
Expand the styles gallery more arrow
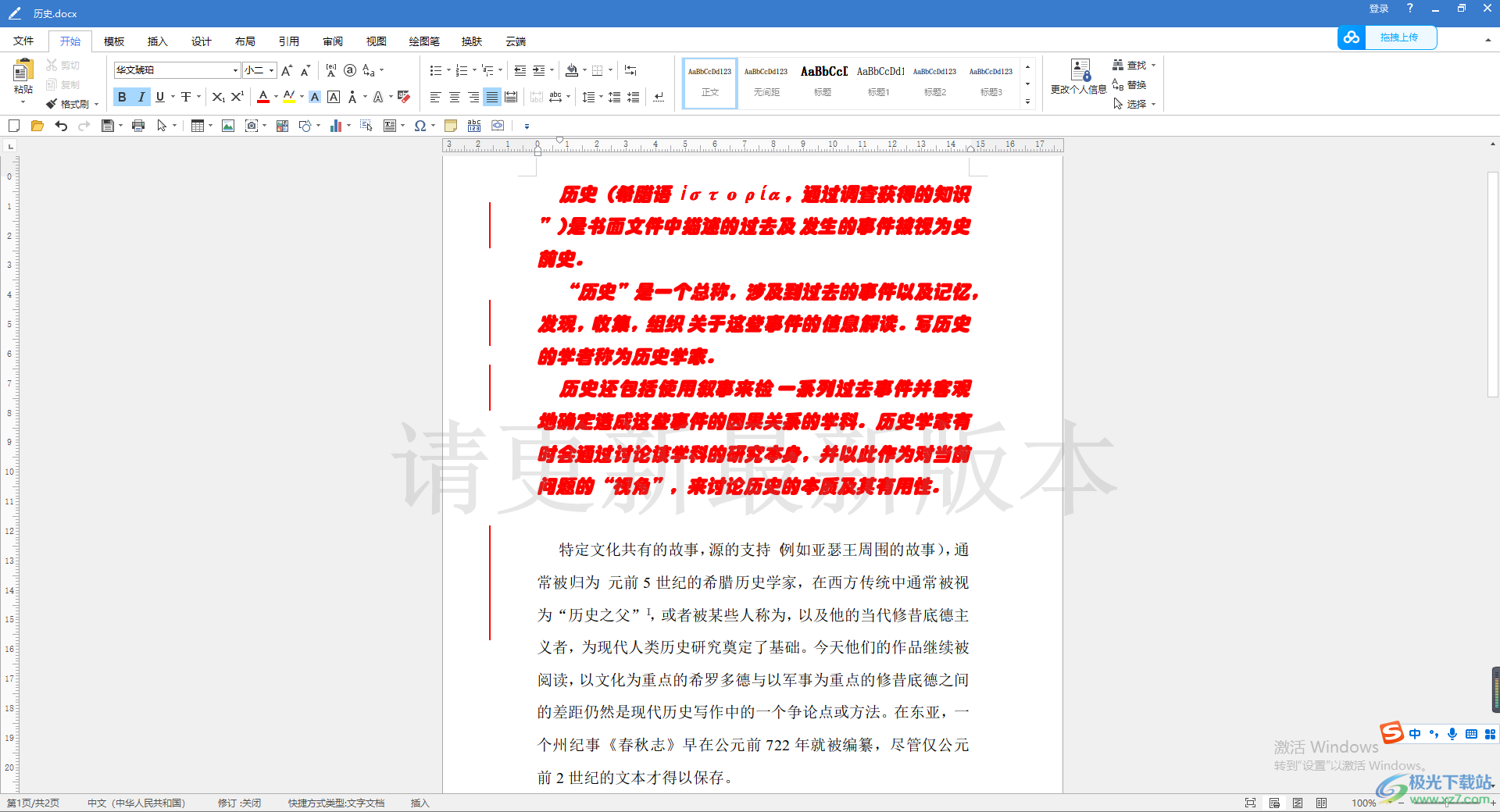(1028, 101)
